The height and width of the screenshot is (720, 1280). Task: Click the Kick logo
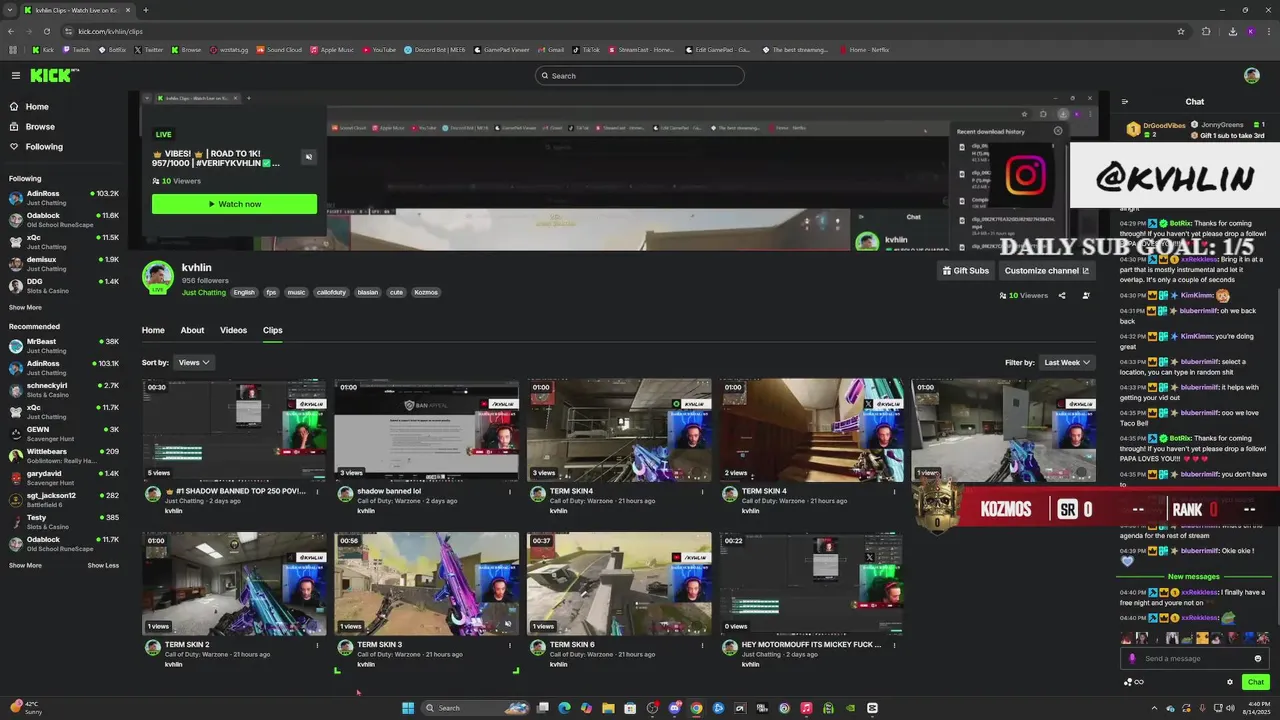53,75
